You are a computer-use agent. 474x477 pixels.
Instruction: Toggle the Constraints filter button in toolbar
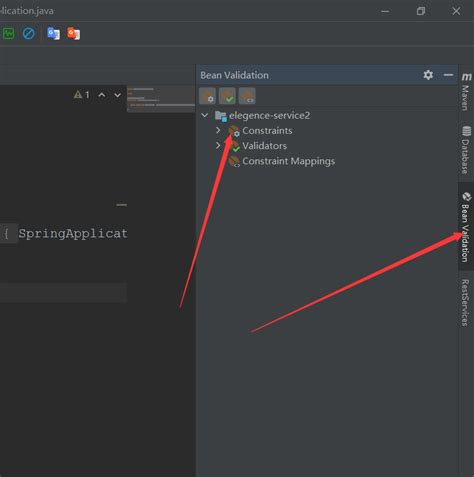tap(207, 96)
